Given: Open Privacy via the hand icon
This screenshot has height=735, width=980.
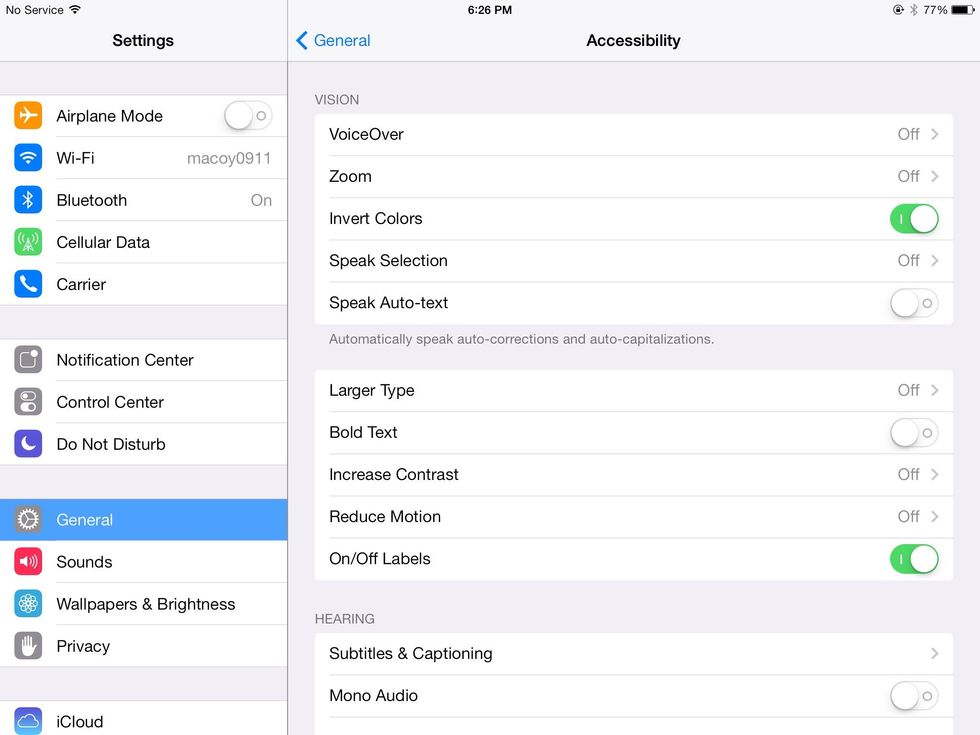Looking at the screenshot, I should [x=27, y=645].
